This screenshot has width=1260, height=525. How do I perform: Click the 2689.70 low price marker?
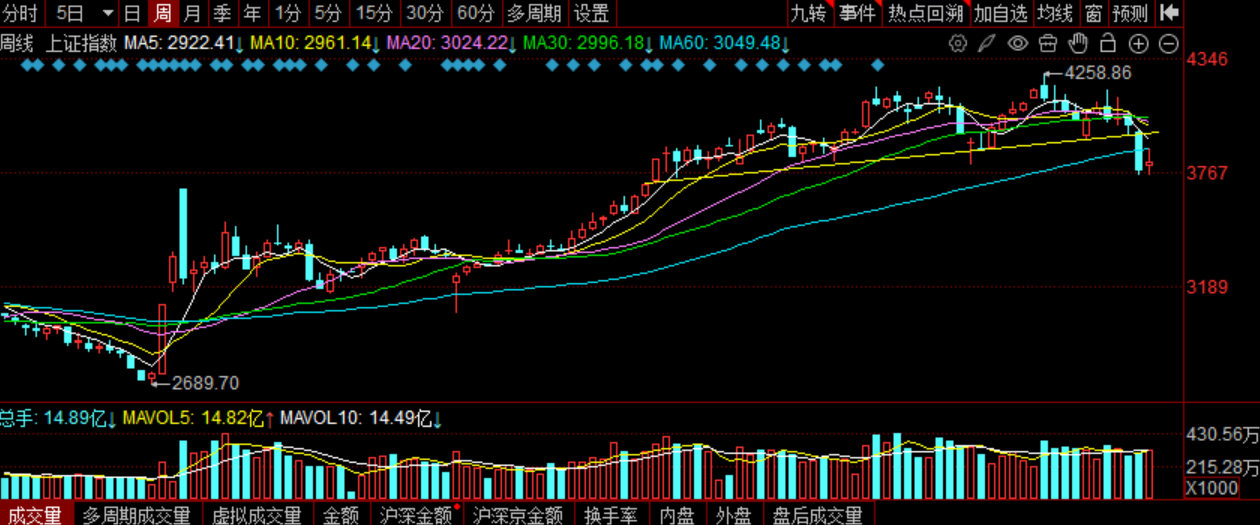click(206, 382)
